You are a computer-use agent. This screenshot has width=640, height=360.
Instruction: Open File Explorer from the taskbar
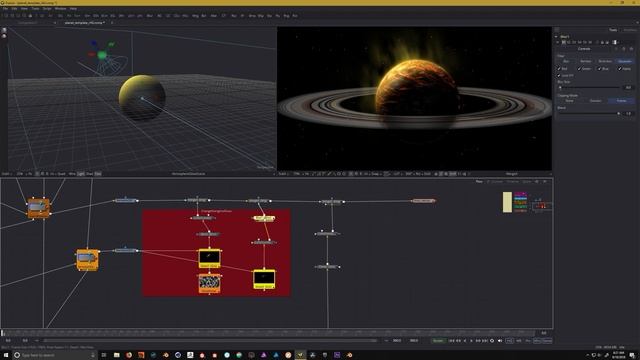[116, 355]
